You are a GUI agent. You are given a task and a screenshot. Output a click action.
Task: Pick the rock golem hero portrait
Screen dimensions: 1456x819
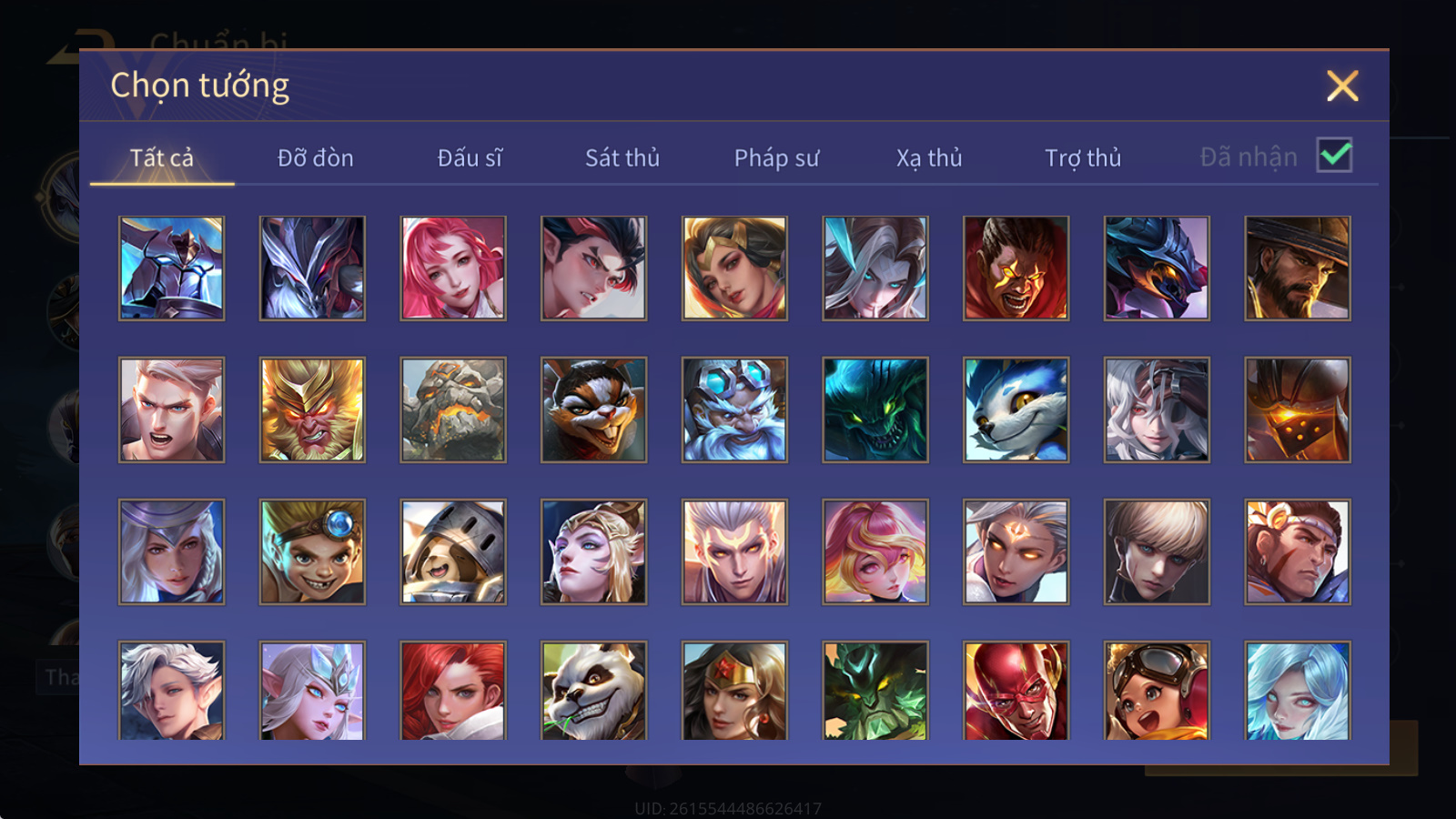453,409
